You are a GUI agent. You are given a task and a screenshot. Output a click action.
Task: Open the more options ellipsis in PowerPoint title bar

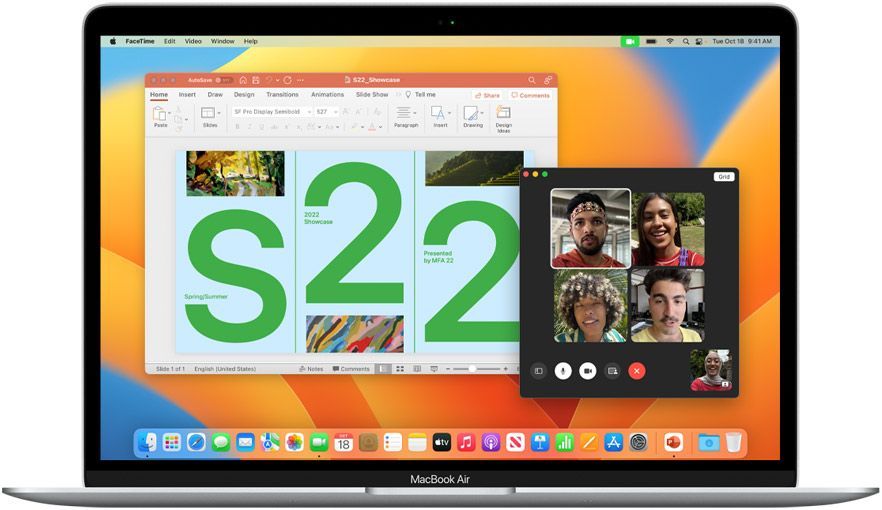coord(300,80)
